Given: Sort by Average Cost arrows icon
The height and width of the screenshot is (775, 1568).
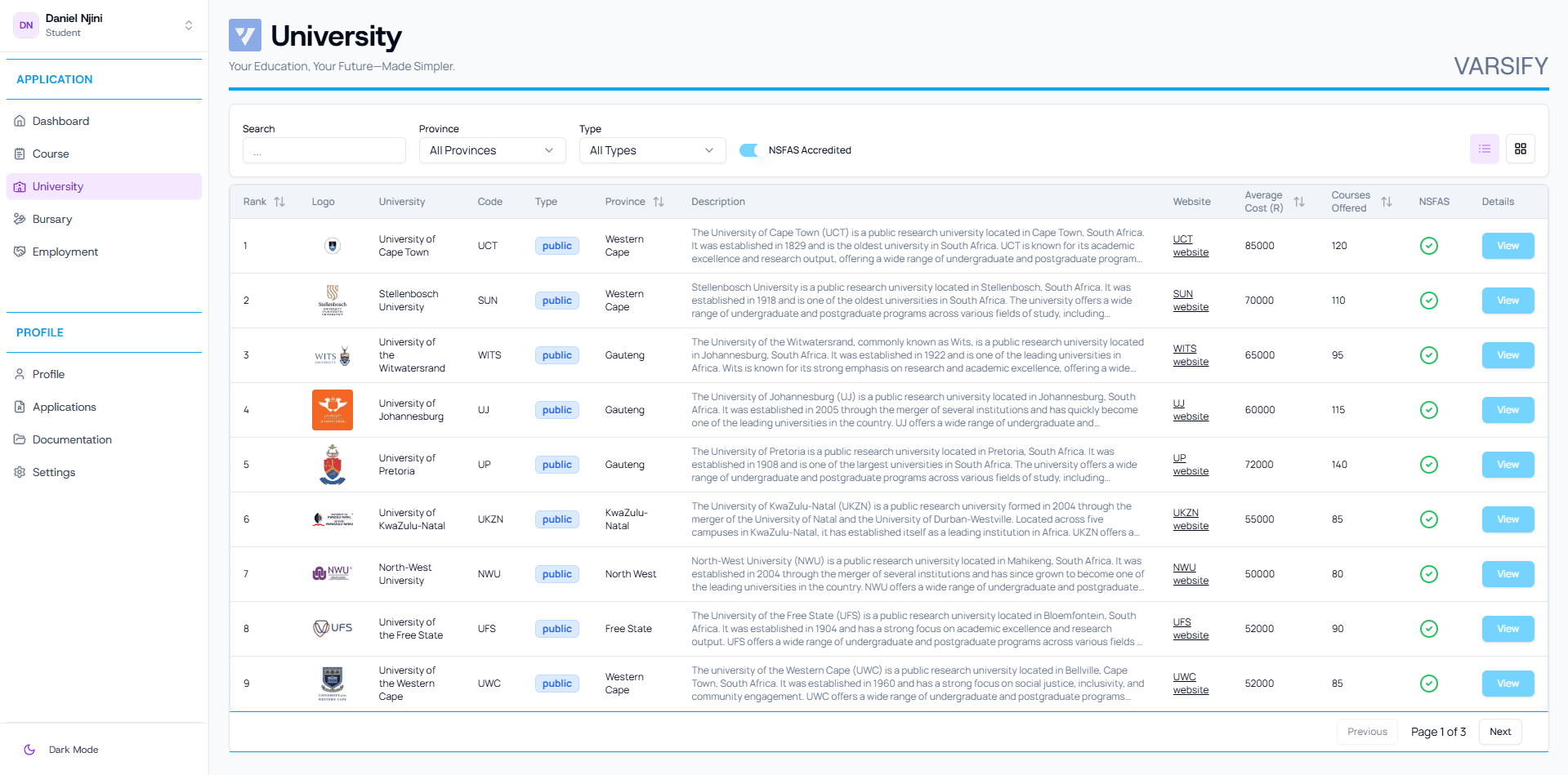Looking at the screenshot, I should click(x=1299, y=202).
